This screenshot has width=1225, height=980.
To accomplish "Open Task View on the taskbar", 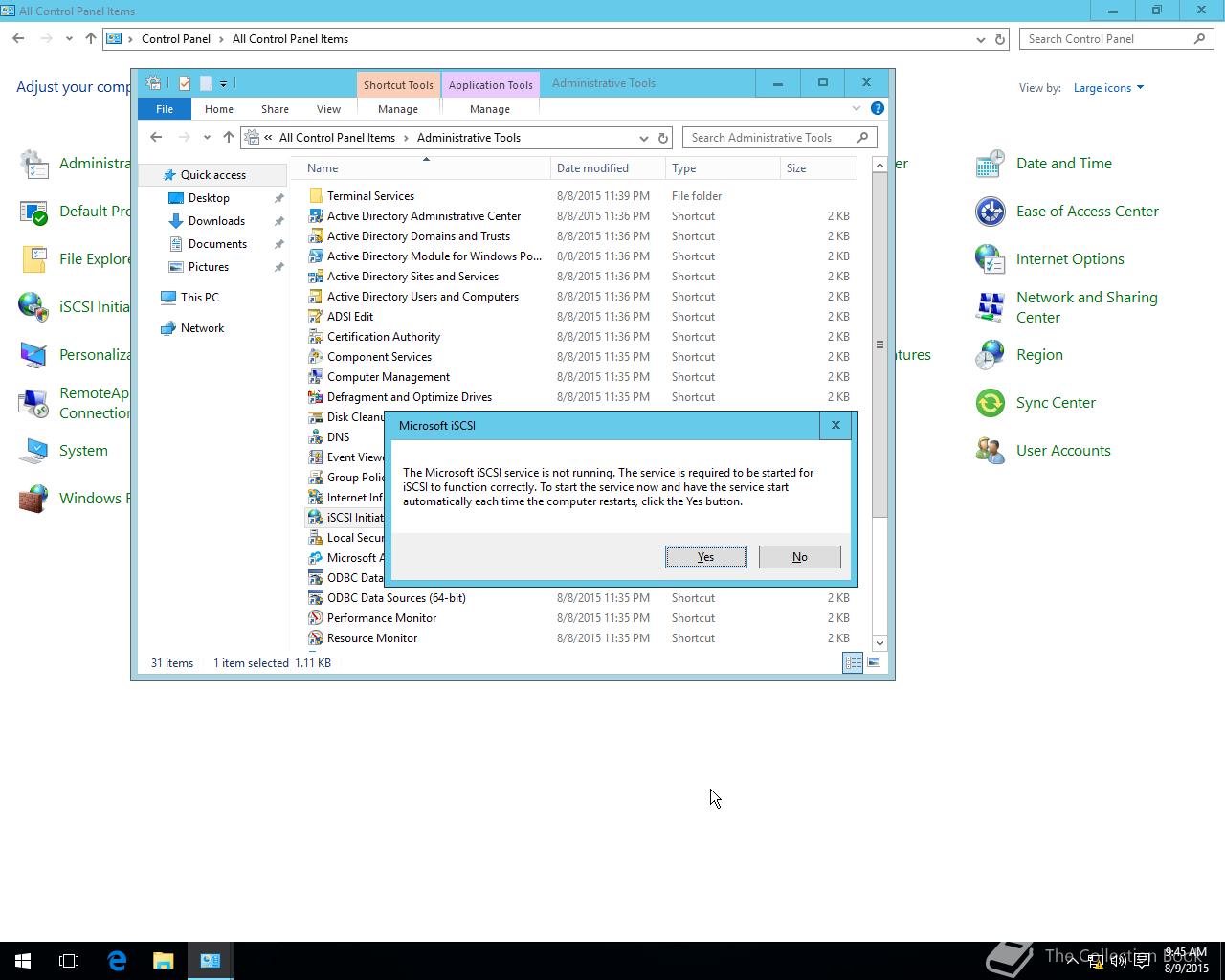I will 69,961.
